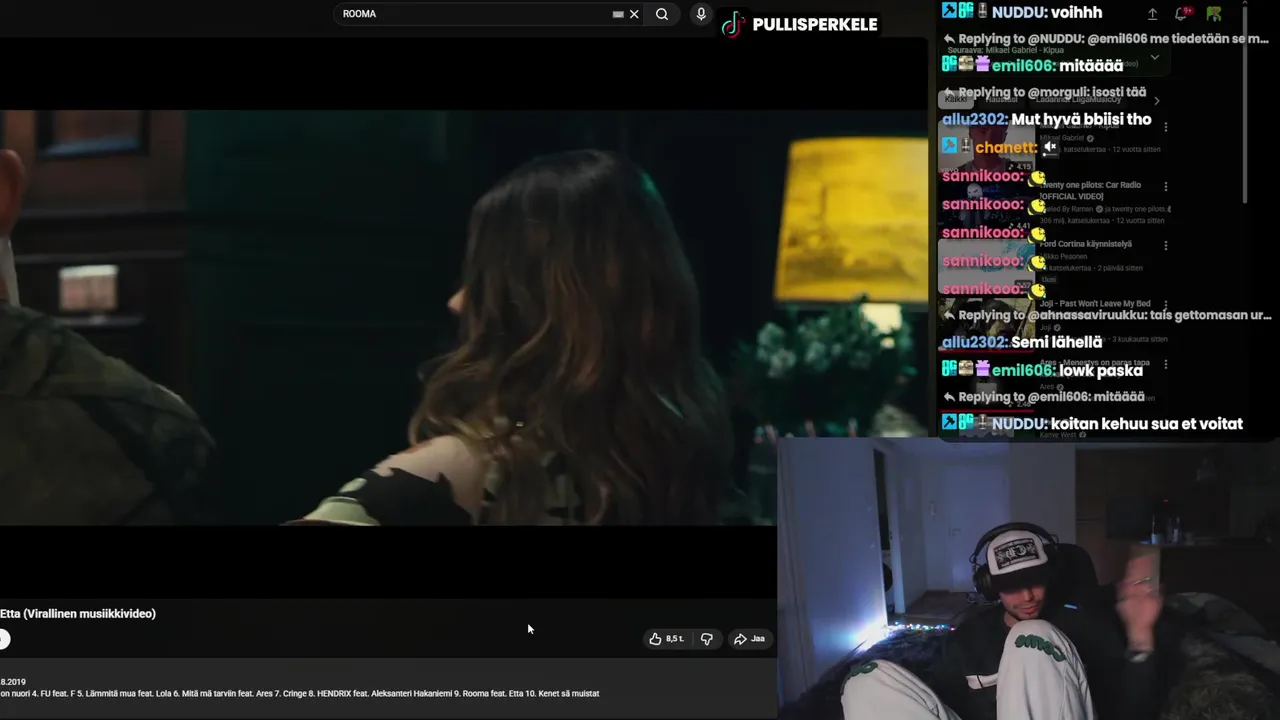Open options for the Mikael Gabriel video
This screenshot has height=720, width=1280.
(x=1166, y=127)
